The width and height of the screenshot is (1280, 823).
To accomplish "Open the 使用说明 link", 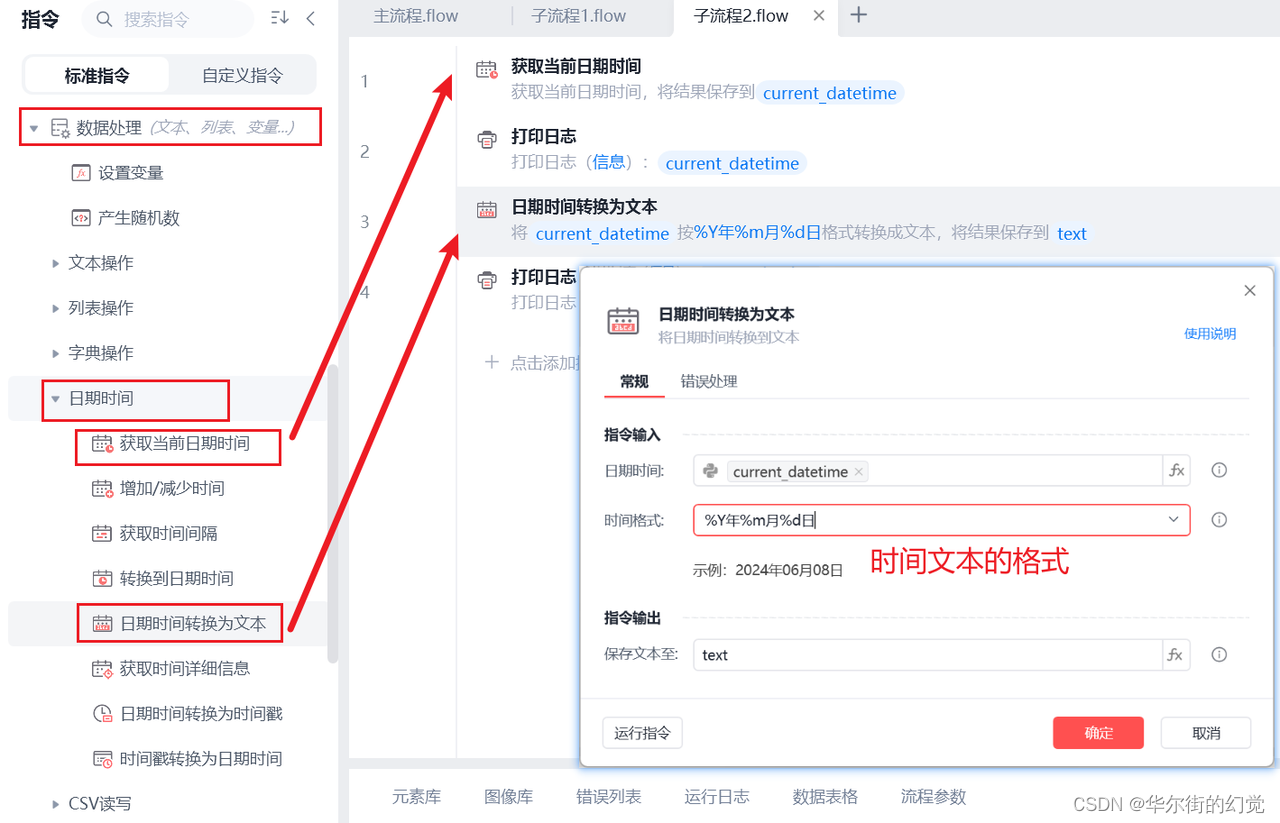I will click(x=1210, y=334).
